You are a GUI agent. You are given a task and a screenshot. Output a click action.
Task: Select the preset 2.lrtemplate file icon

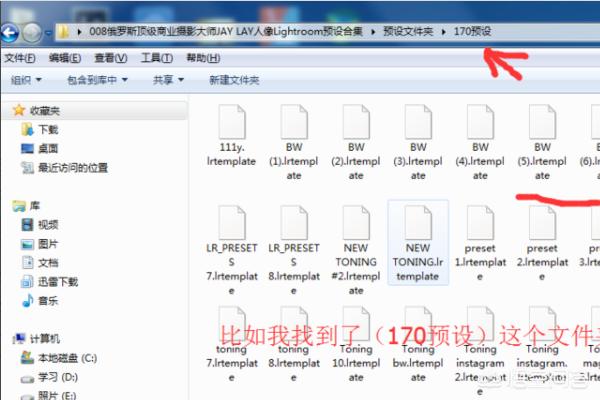[542, 223]
